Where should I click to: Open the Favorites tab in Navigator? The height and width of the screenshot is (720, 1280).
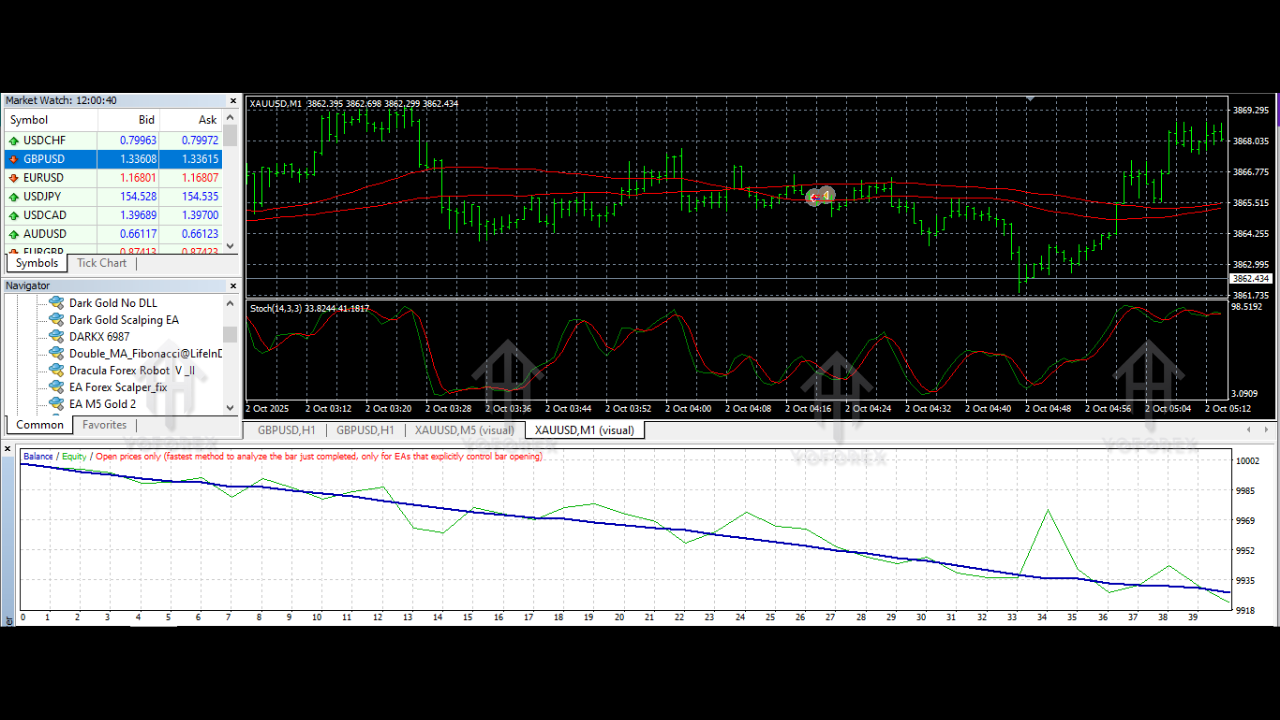[104, 425]
